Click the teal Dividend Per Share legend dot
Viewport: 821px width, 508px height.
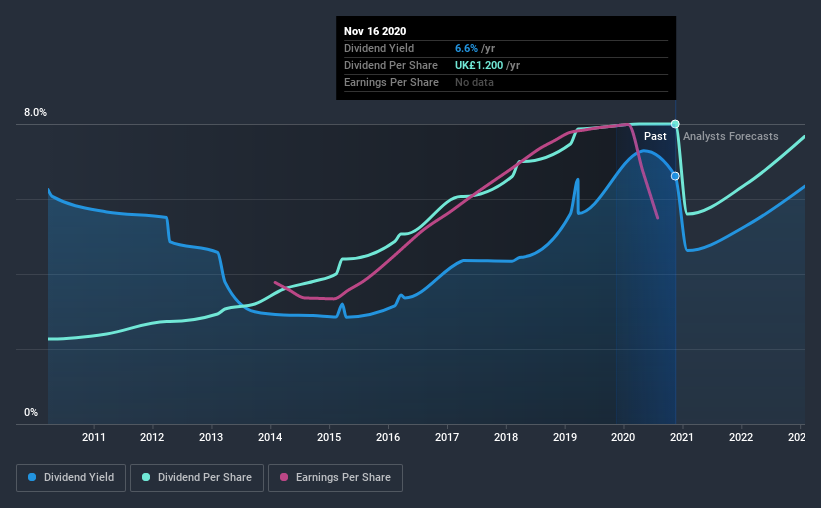tap(146, 477)
